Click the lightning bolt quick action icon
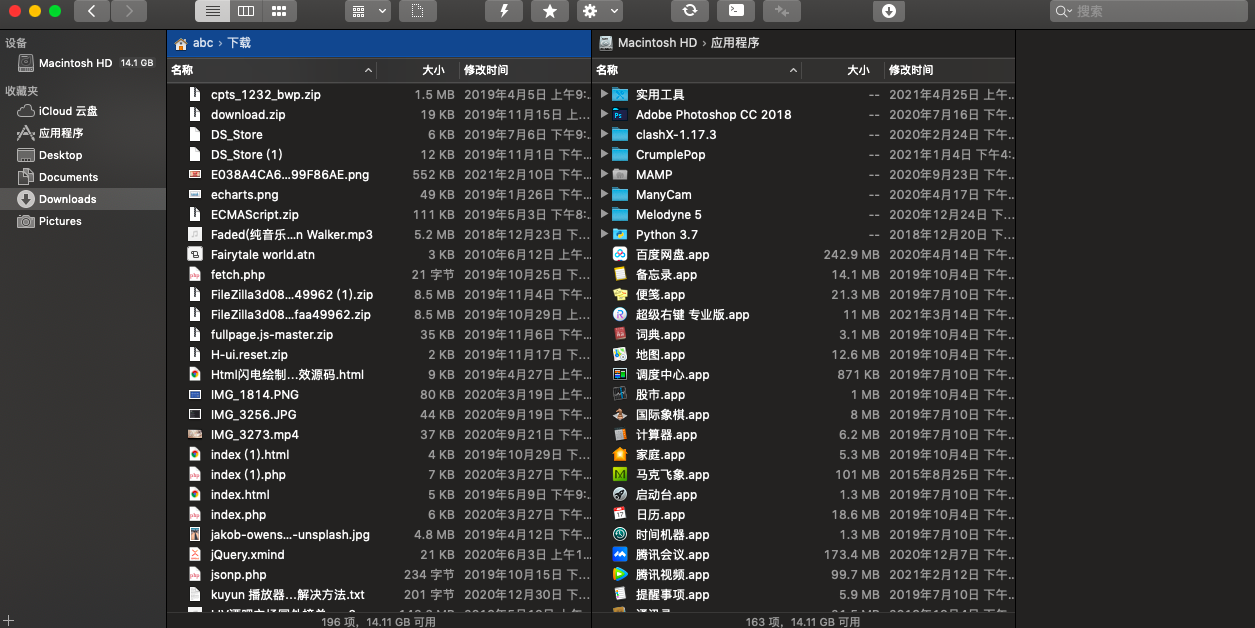 click(504, 11)
